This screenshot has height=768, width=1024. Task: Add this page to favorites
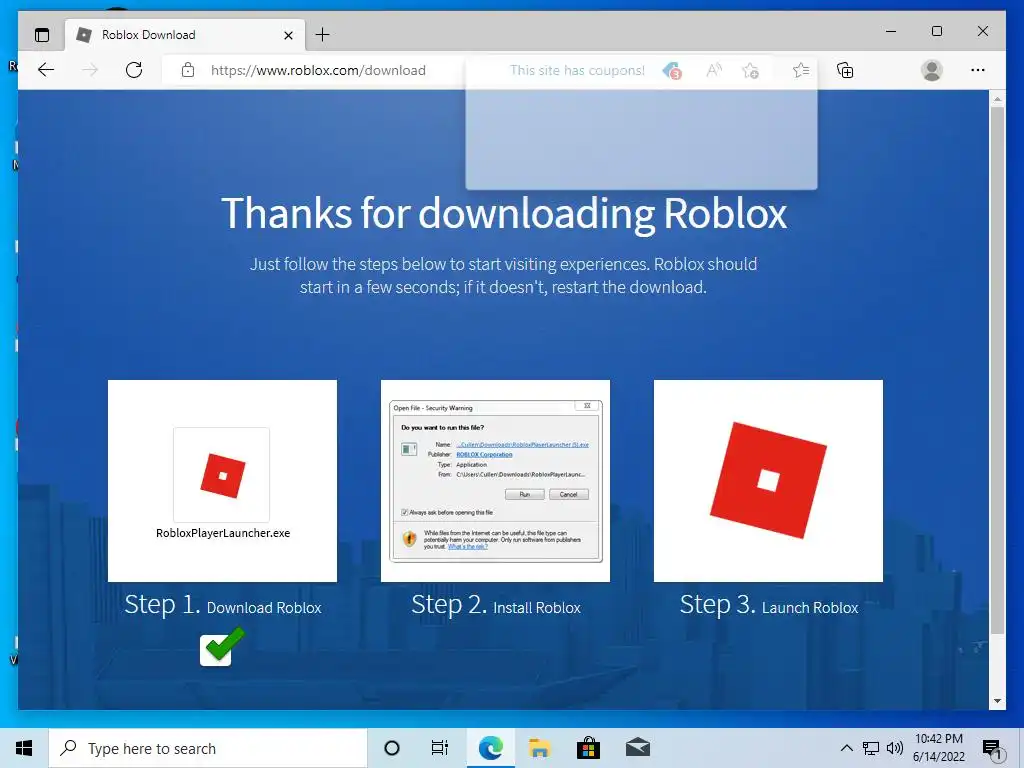tap(750, 70)
